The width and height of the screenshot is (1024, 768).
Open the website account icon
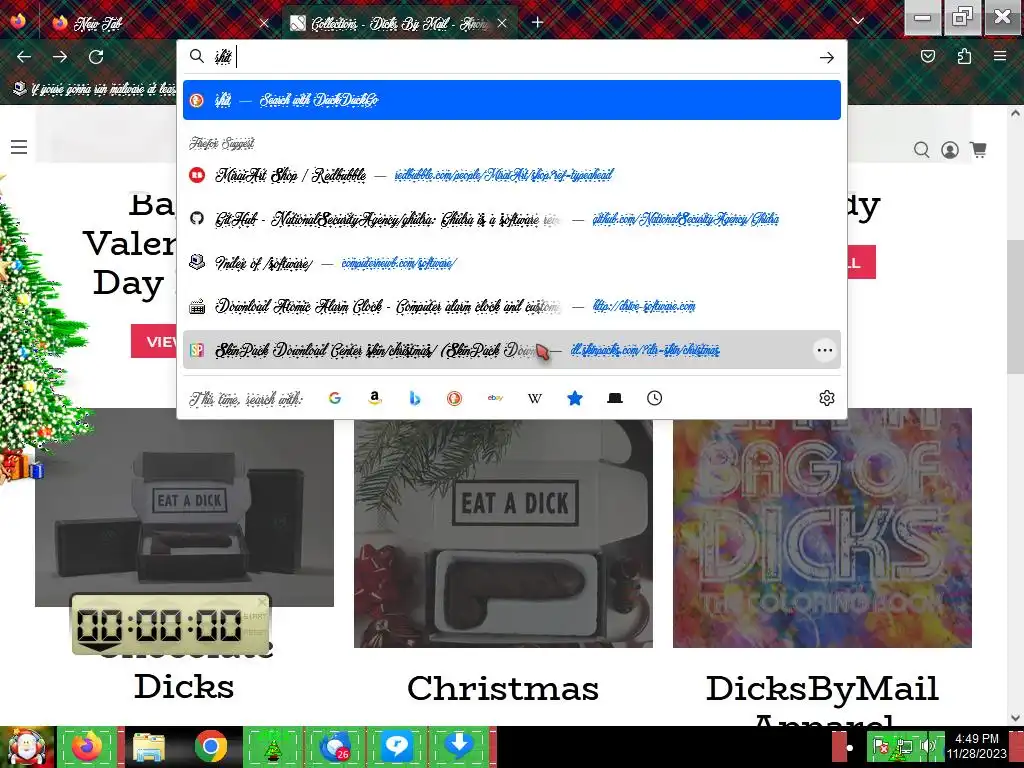coord(950,150)
